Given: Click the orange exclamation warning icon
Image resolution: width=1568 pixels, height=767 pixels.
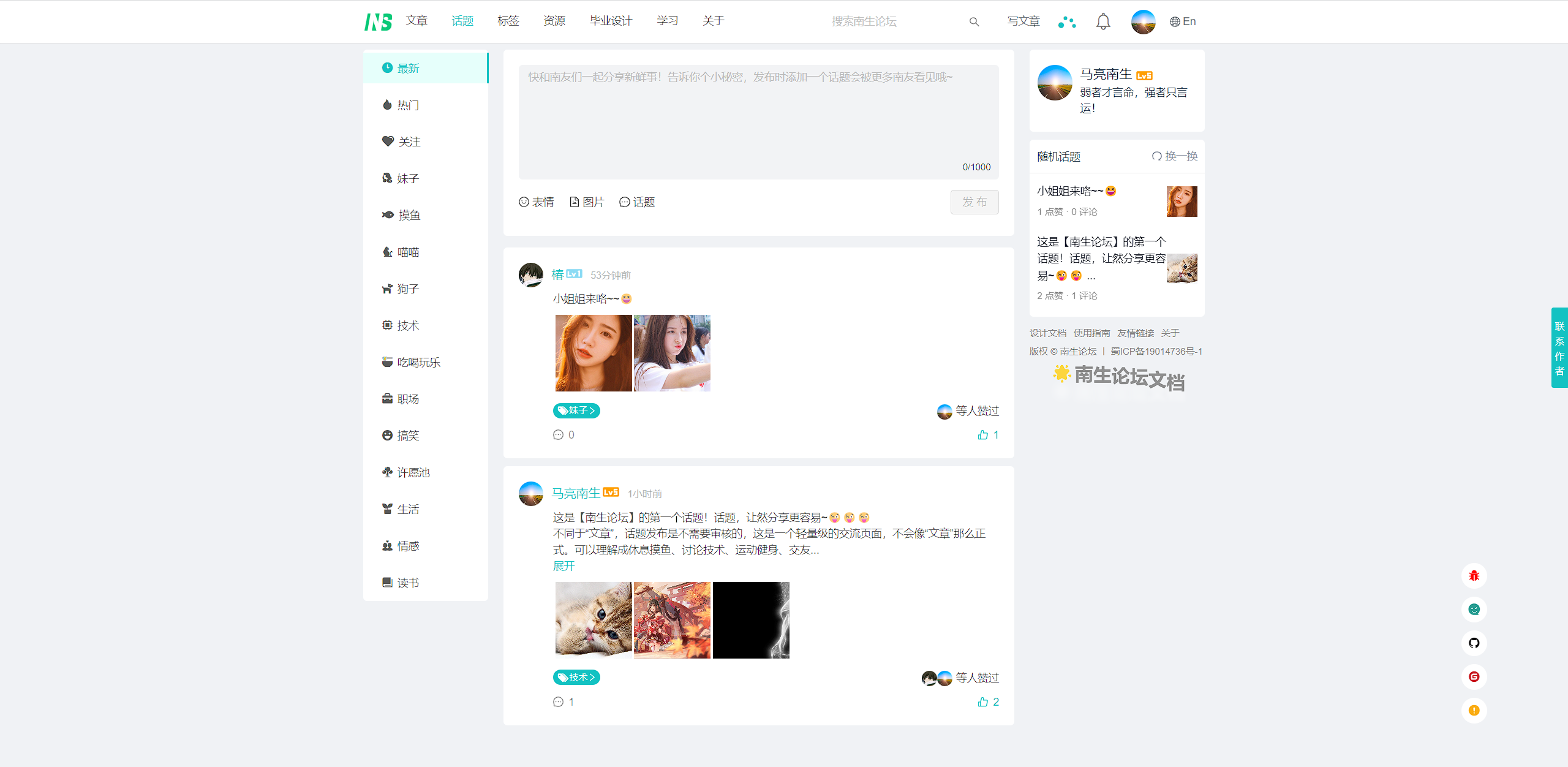Looking at the screenshot, I should pyautogui.click(x=1474, y=710).
